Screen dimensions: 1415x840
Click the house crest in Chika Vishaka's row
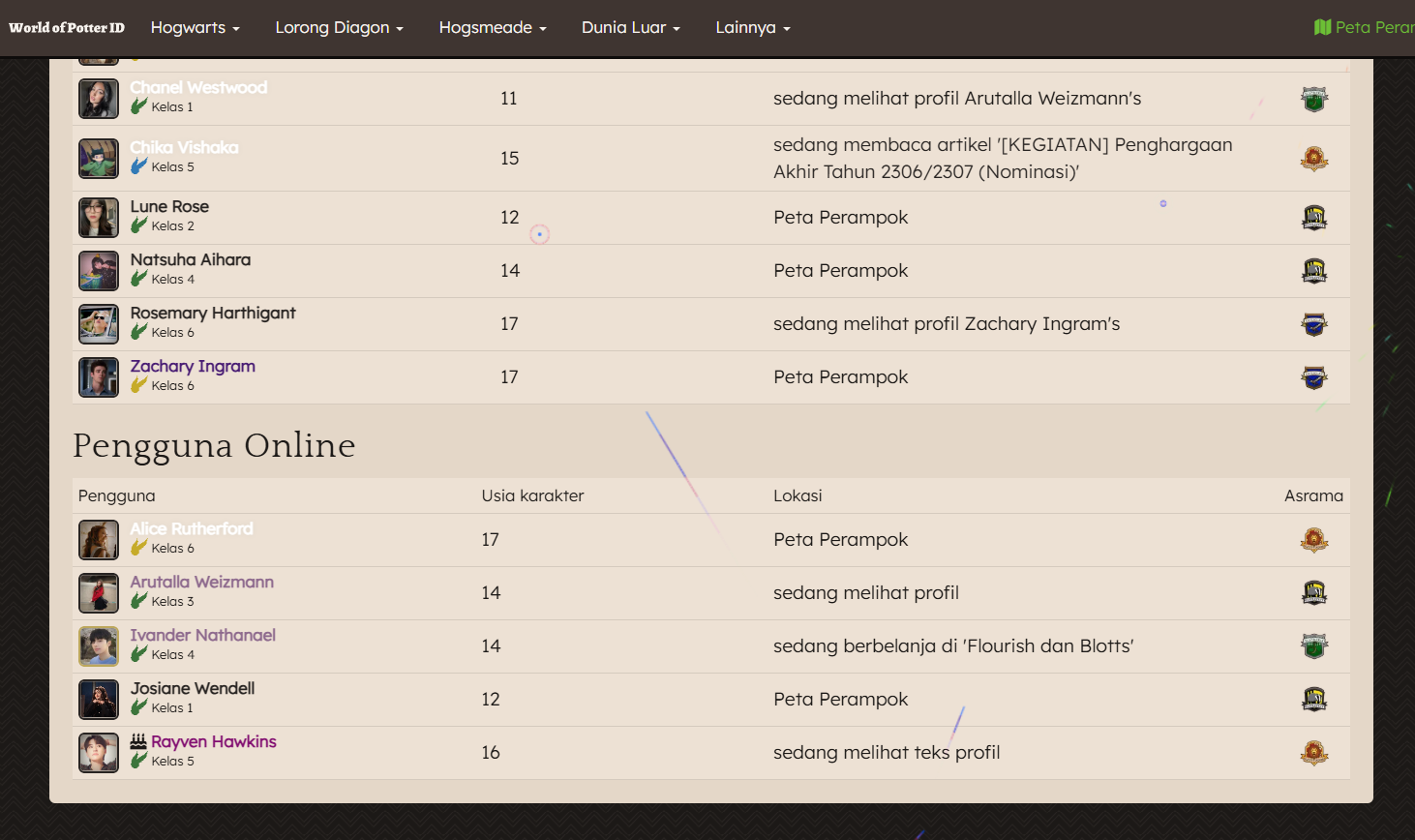[1313, 159]
